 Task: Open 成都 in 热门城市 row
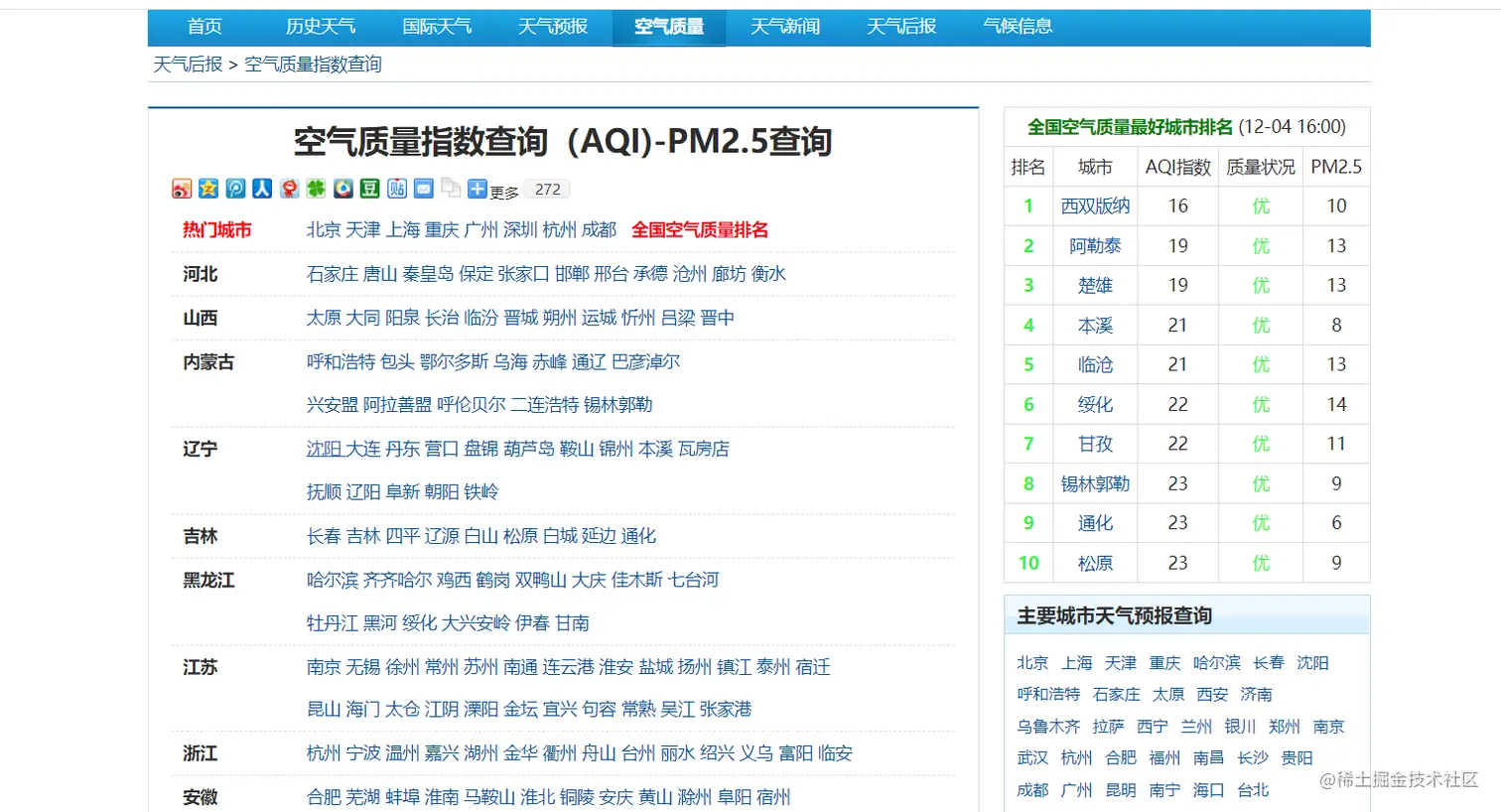point(599,230)
